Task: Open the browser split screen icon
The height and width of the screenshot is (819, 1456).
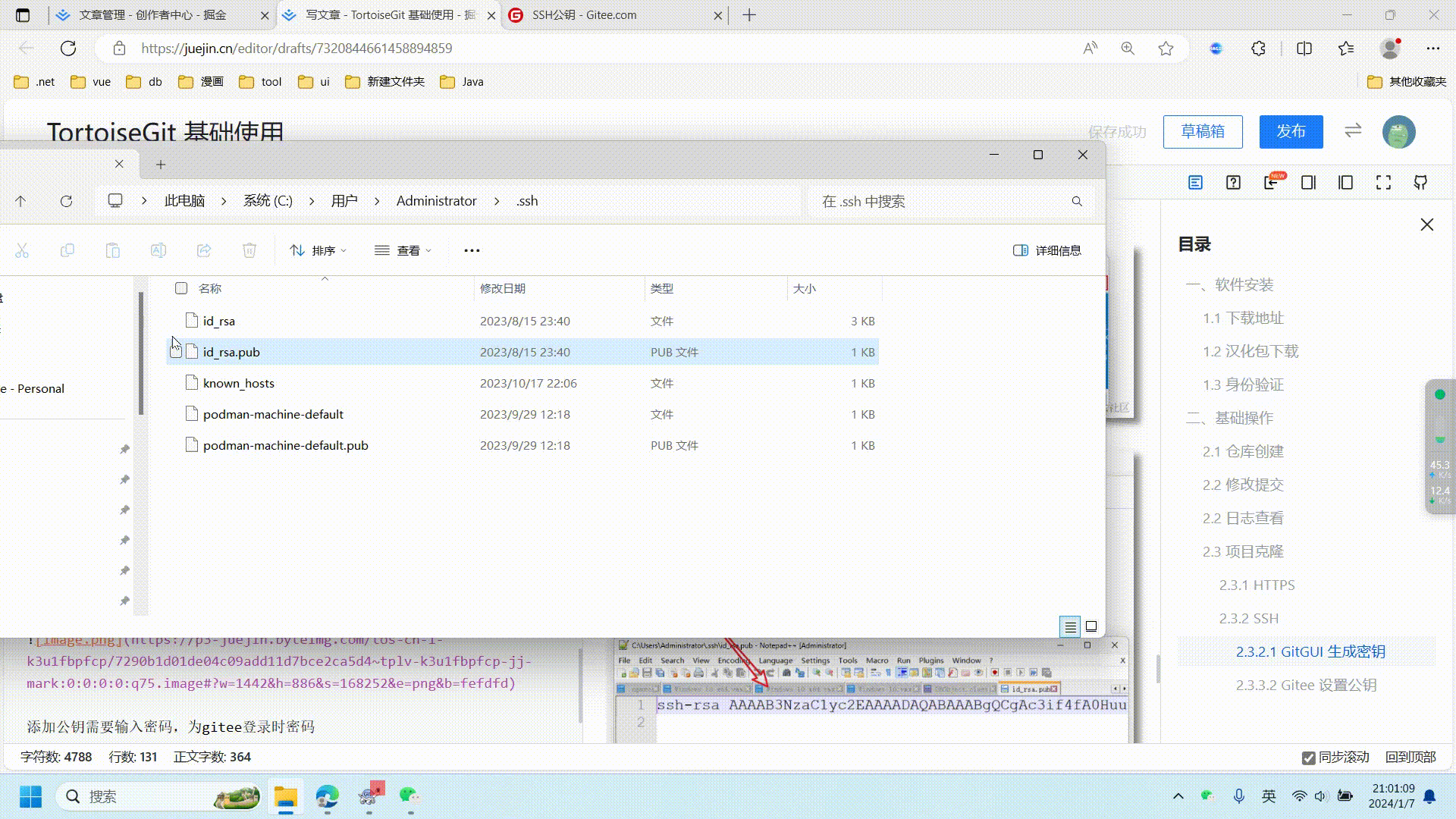Action: click(1304, 49)
